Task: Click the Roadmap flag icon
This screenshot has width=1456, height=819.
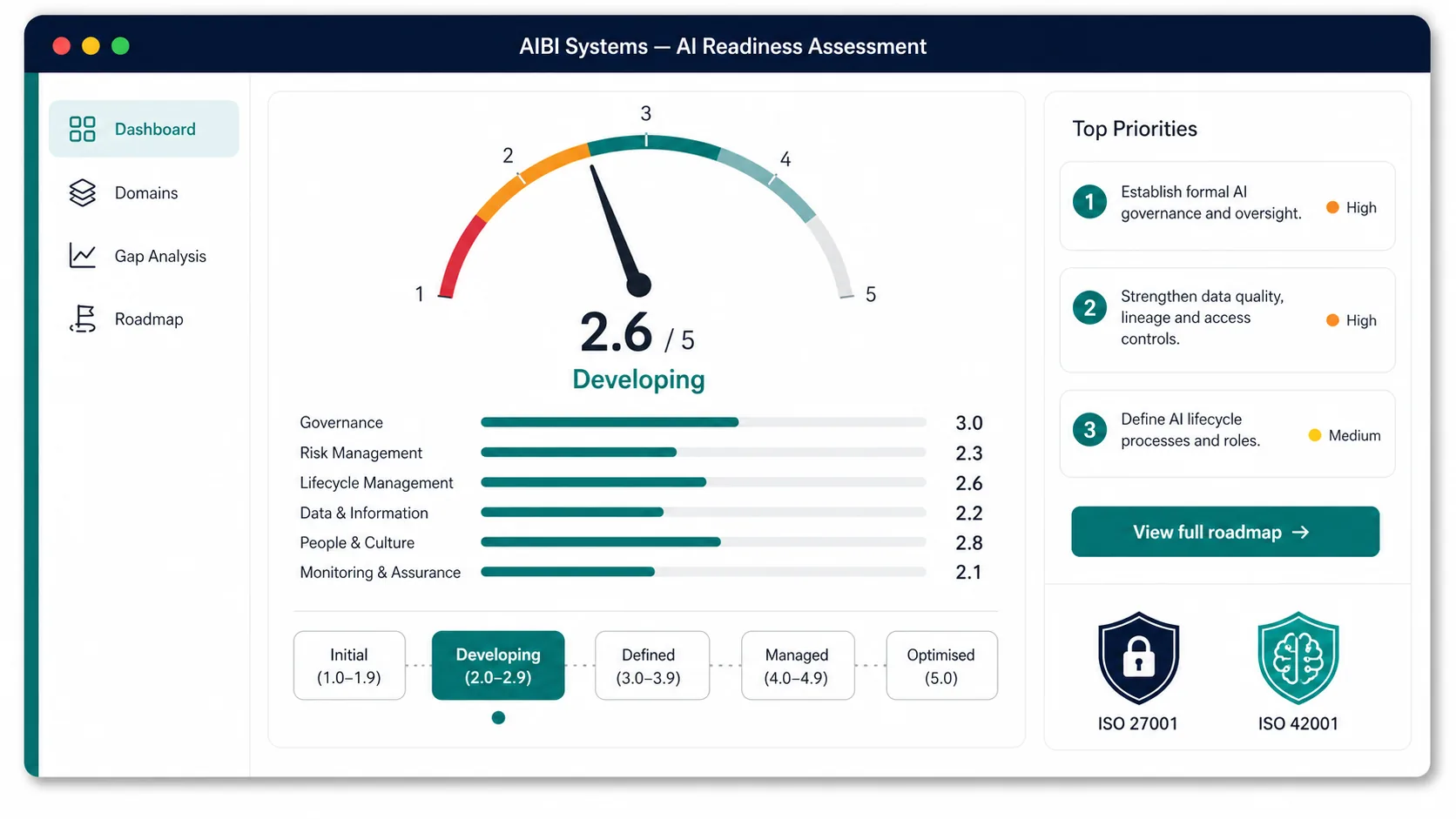Action: (x=83, y=319)
